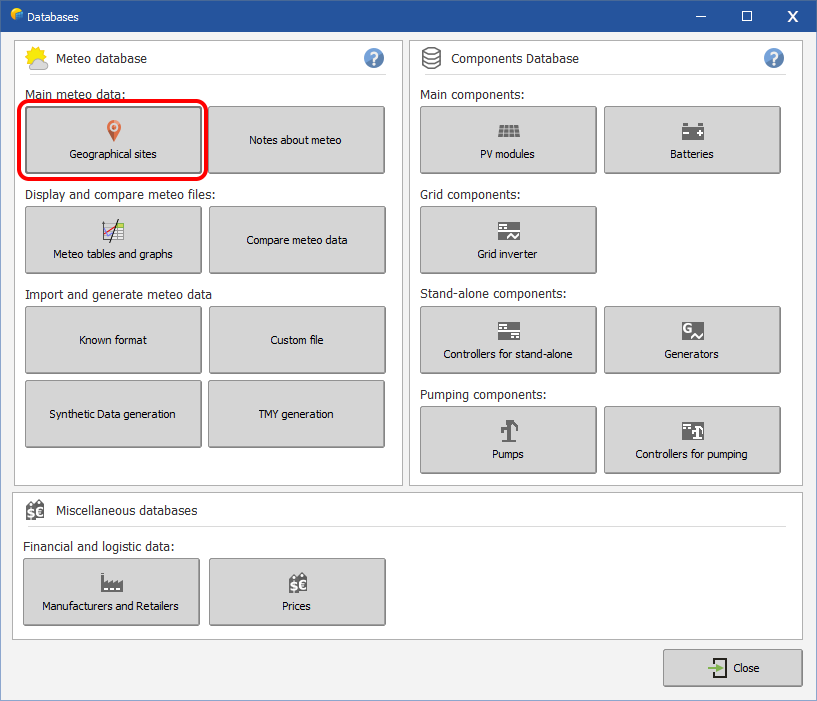Open Manufacturers and Retailers data
Screen dimensions: 817x701
coord(111,592)
